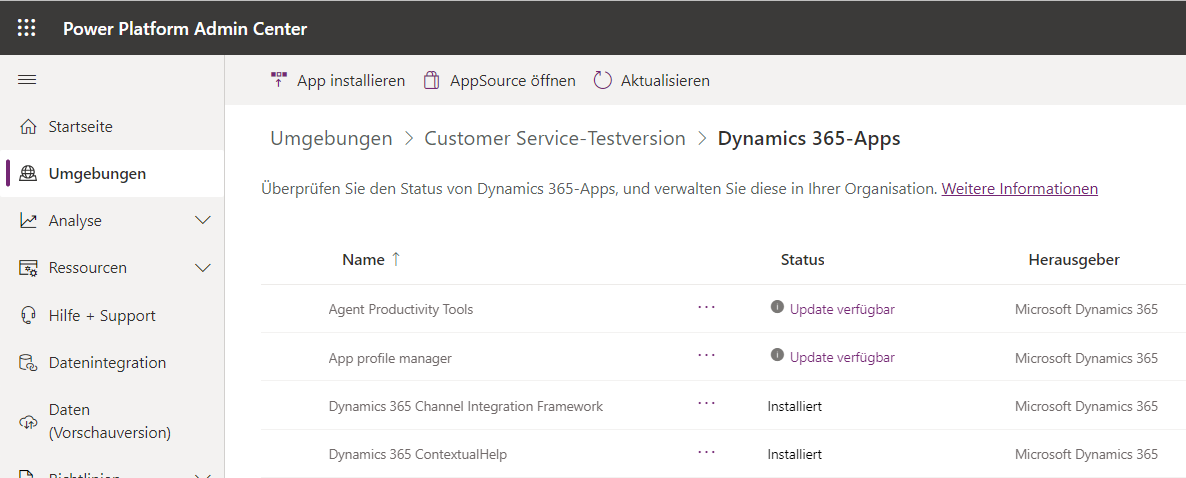
Task: Click Microsoft Dynamics 365 publisher for Agent Productivity Tools
Action: (x=1086, y=309)
